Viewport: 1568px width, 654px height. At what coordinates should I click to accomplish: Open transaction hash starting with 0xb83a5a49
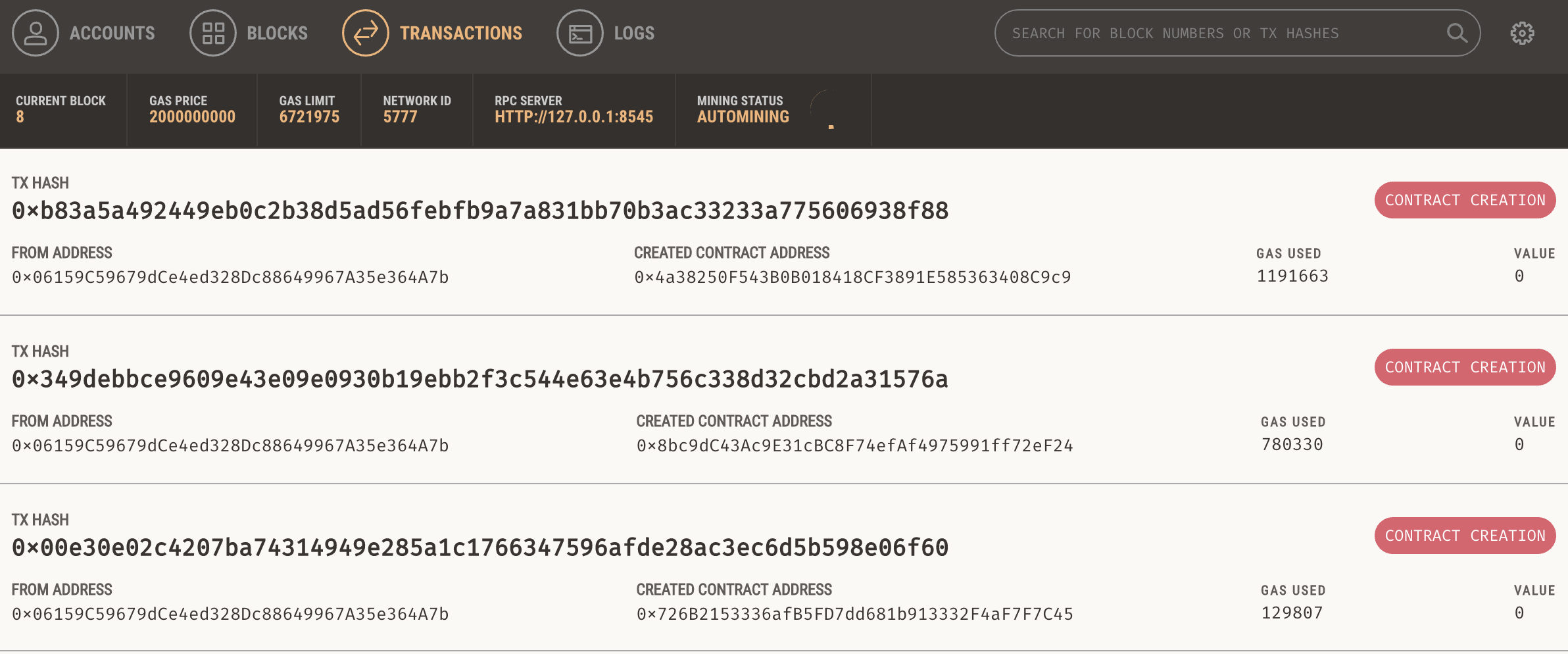480,211
